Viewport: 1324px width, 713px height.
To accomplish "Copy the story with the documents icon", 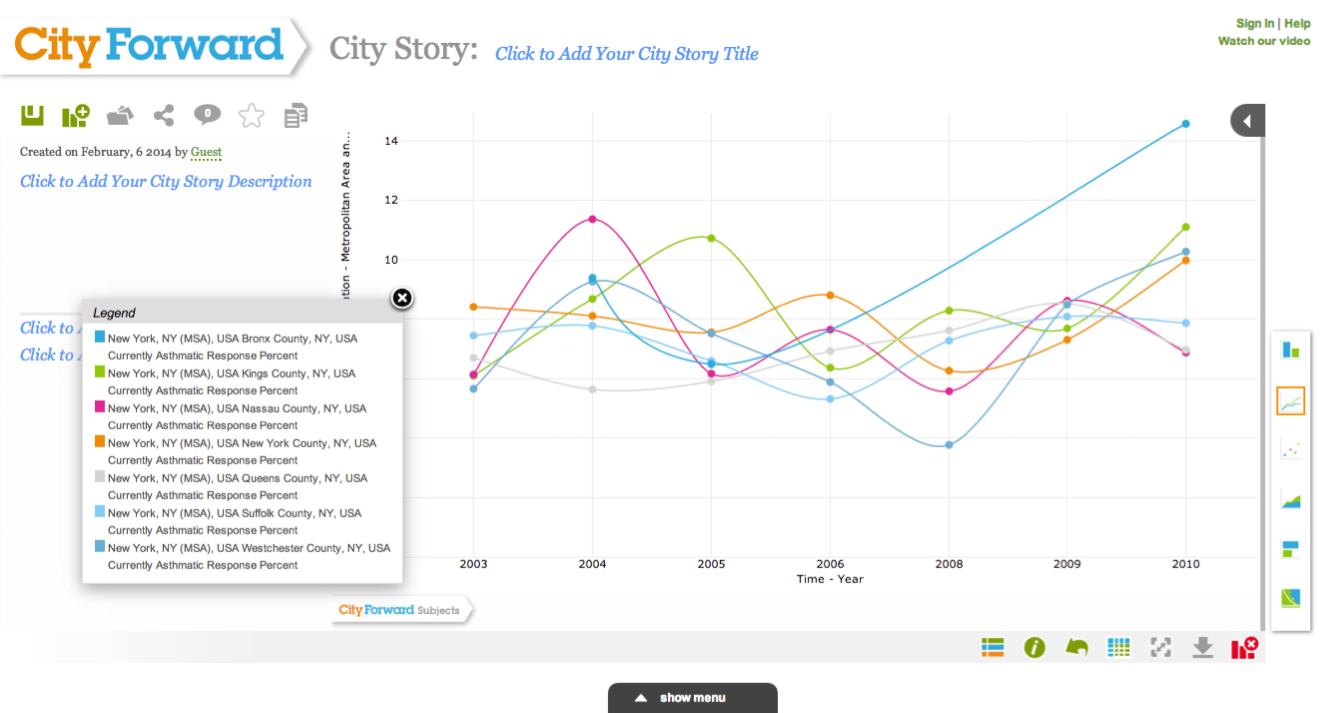I will pos(296,116).
